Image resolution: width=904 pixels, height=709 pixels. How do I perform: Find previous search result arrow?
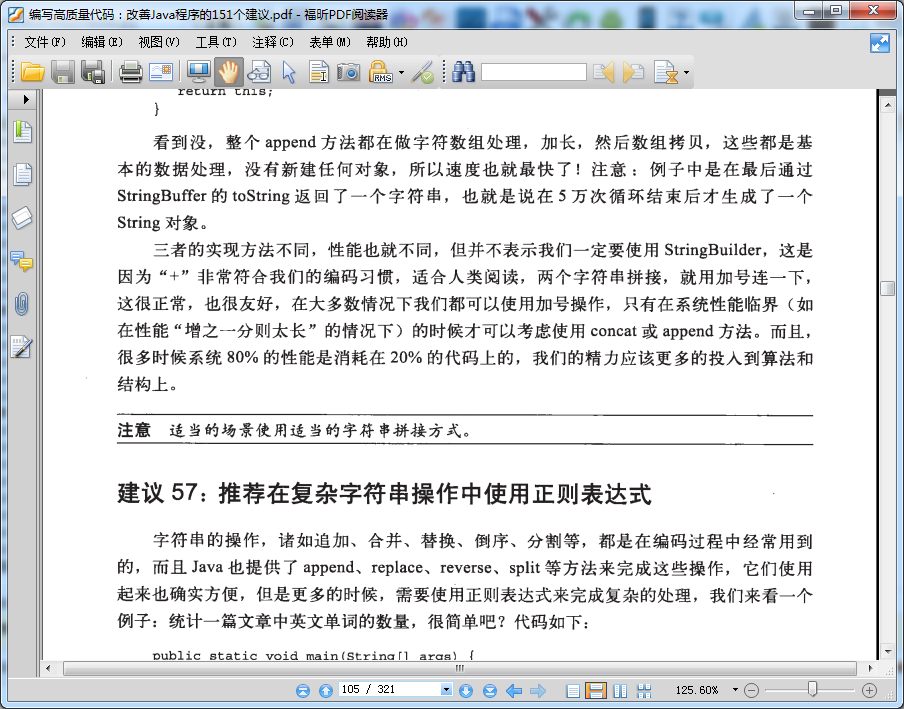(604, 73)
